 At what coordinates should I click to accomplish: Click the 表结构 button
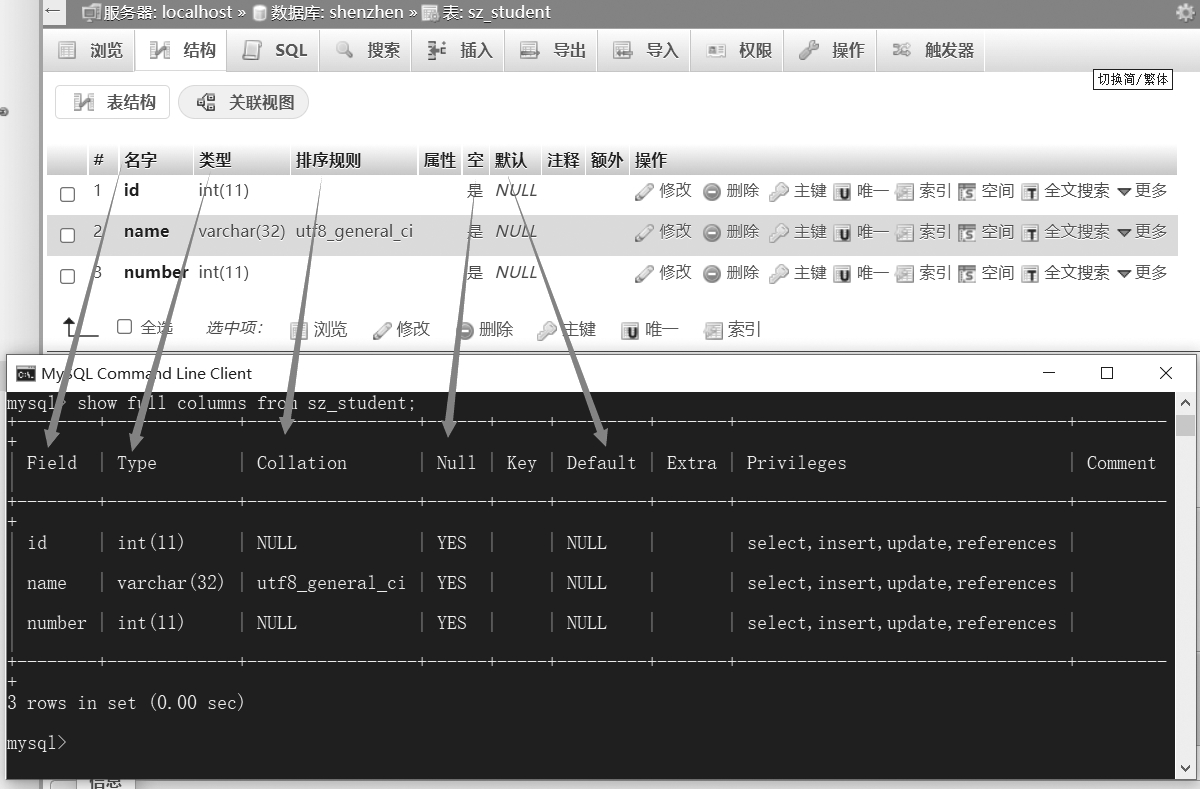[x=113, y=102]
